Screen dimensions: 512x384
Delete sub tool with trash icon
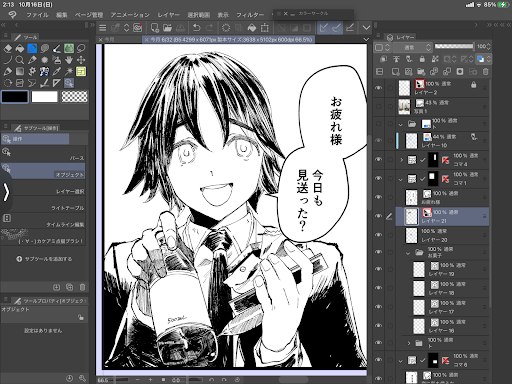point(82,287)
